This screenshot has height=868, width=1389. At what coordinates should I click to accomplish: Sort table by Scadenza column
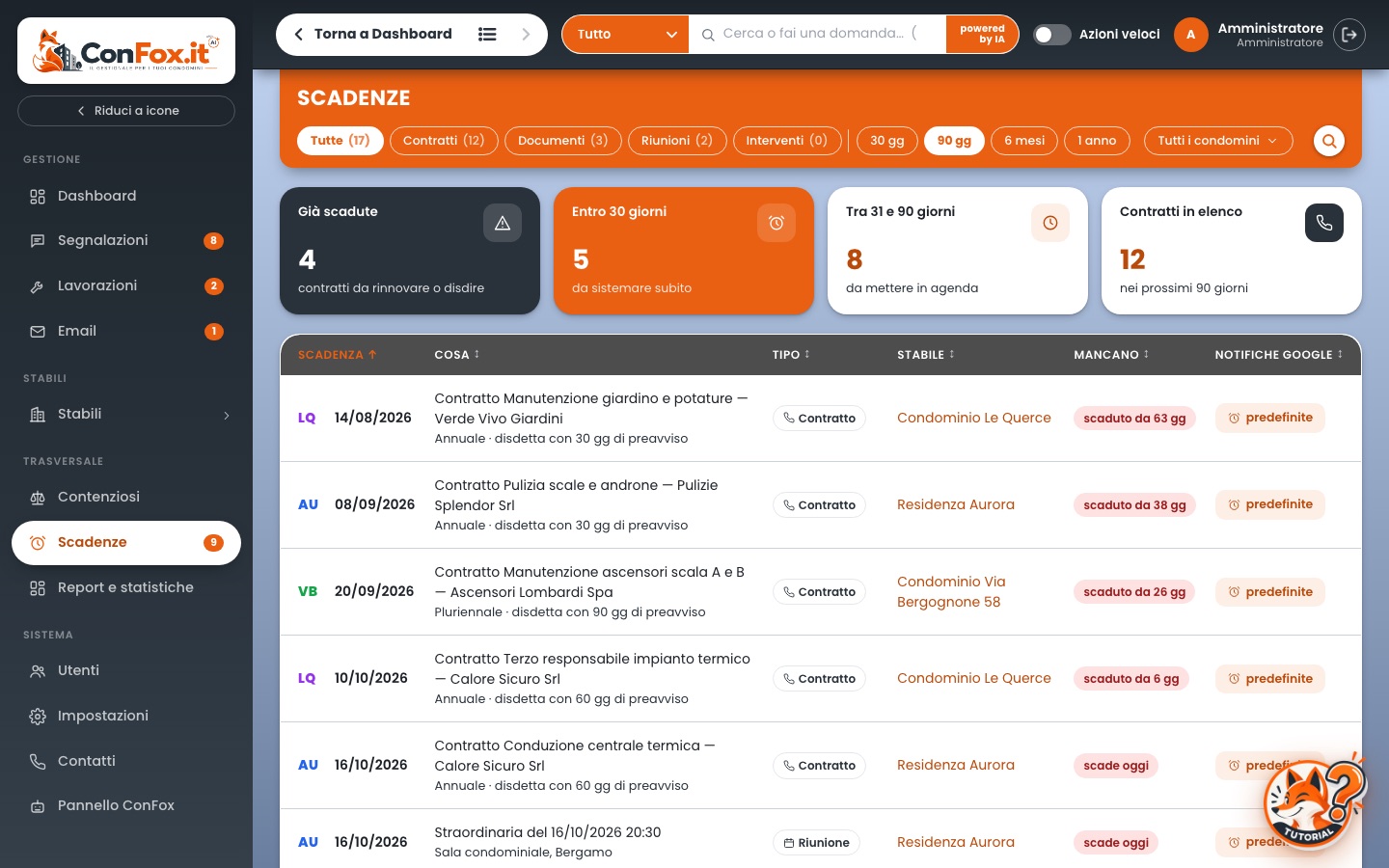[x=337, y=355]
